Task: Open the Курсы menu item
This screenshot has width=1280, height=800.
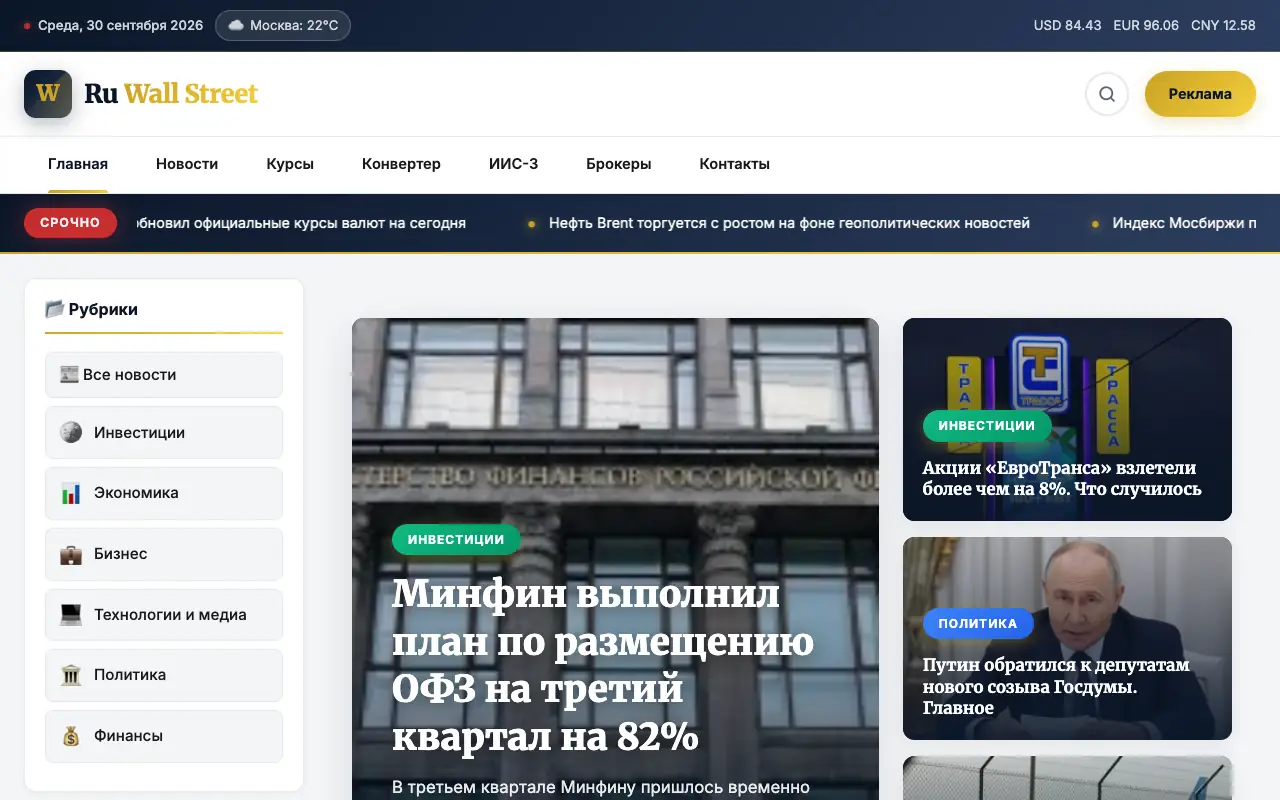Action: pyautogui.click(x=290, y=164)
